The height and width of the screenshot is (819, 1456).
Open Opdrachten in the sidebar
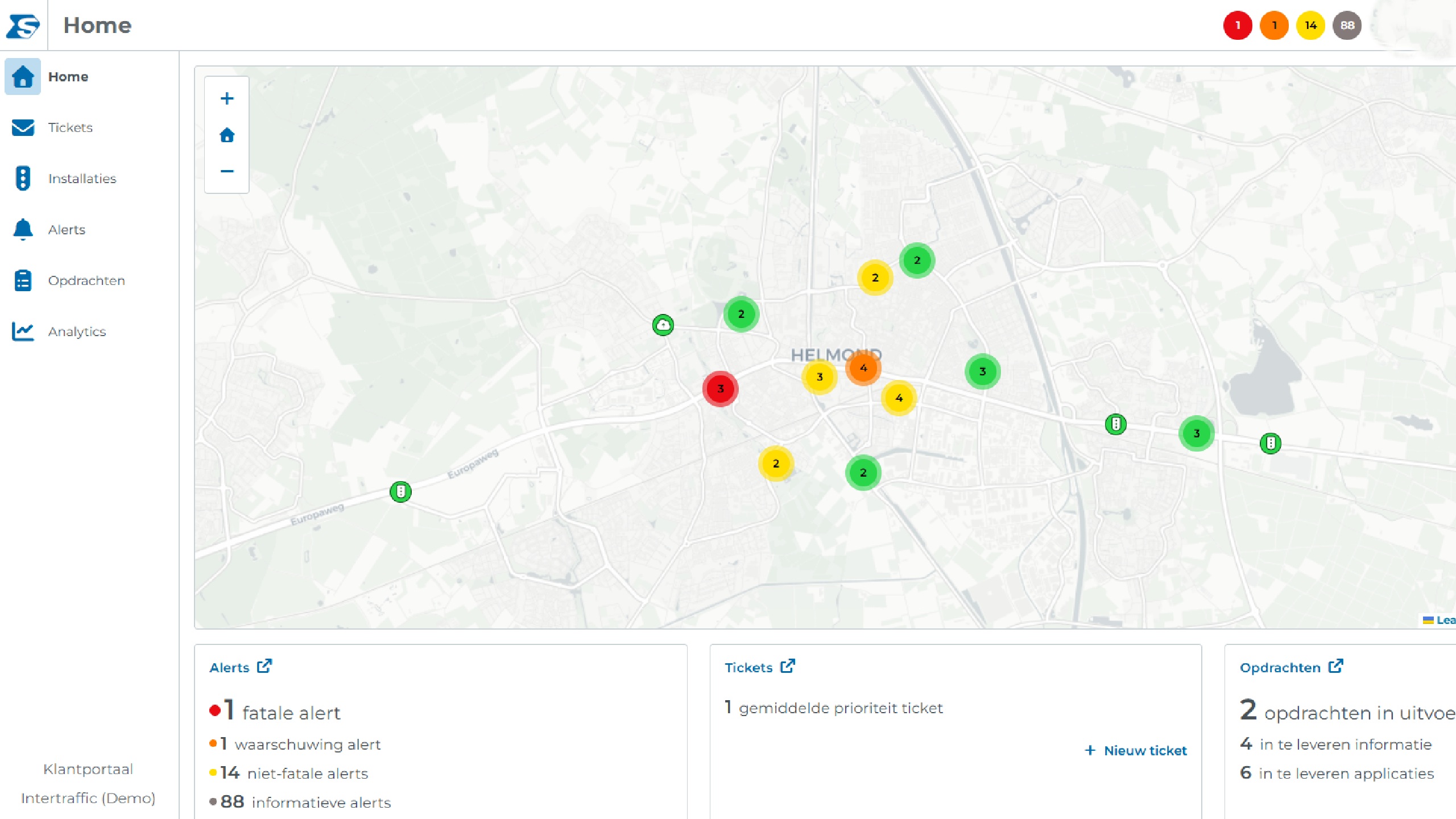(89, 280)
